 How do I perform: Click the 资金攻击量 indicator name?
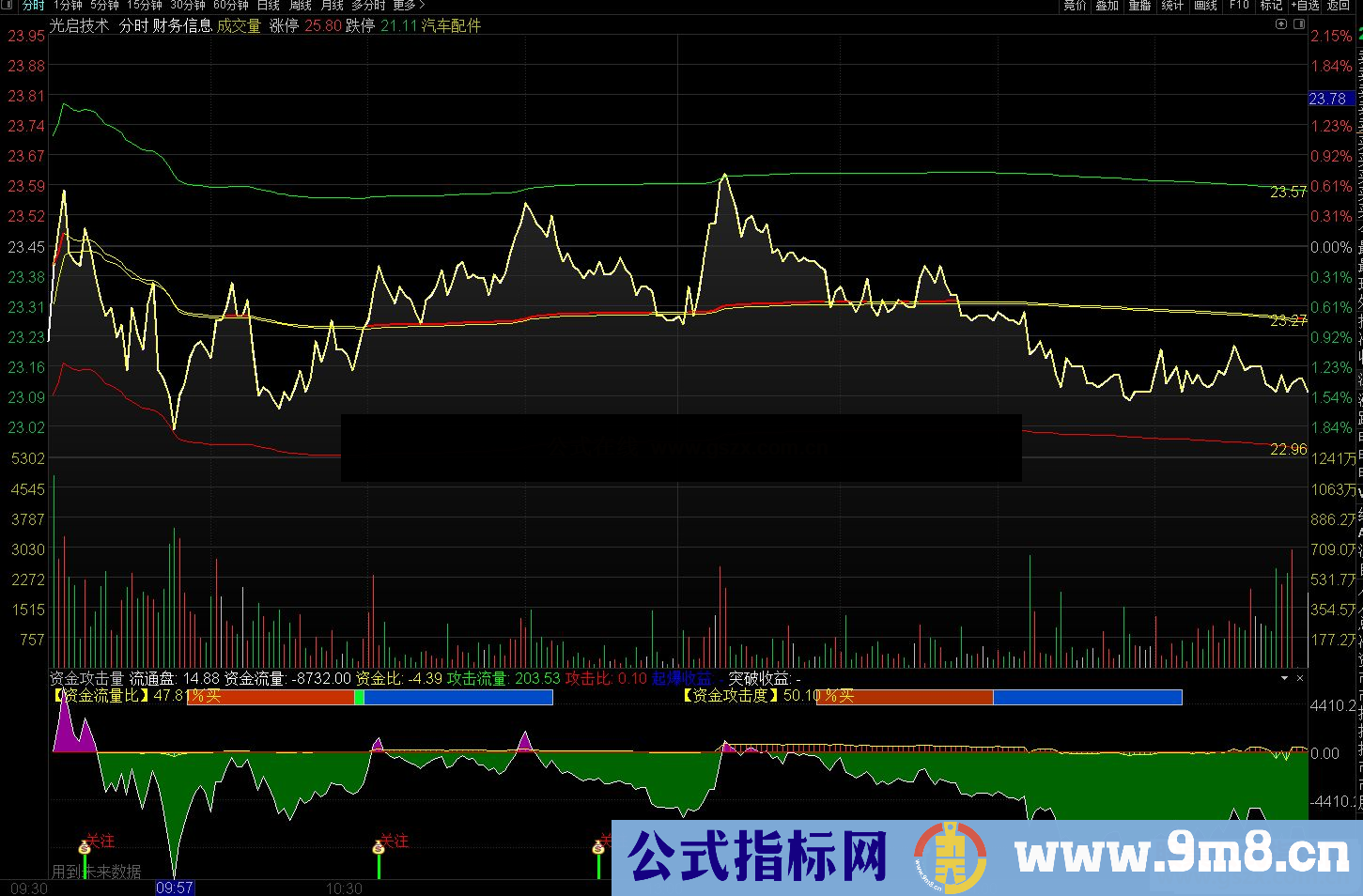[x=86, y=678]
